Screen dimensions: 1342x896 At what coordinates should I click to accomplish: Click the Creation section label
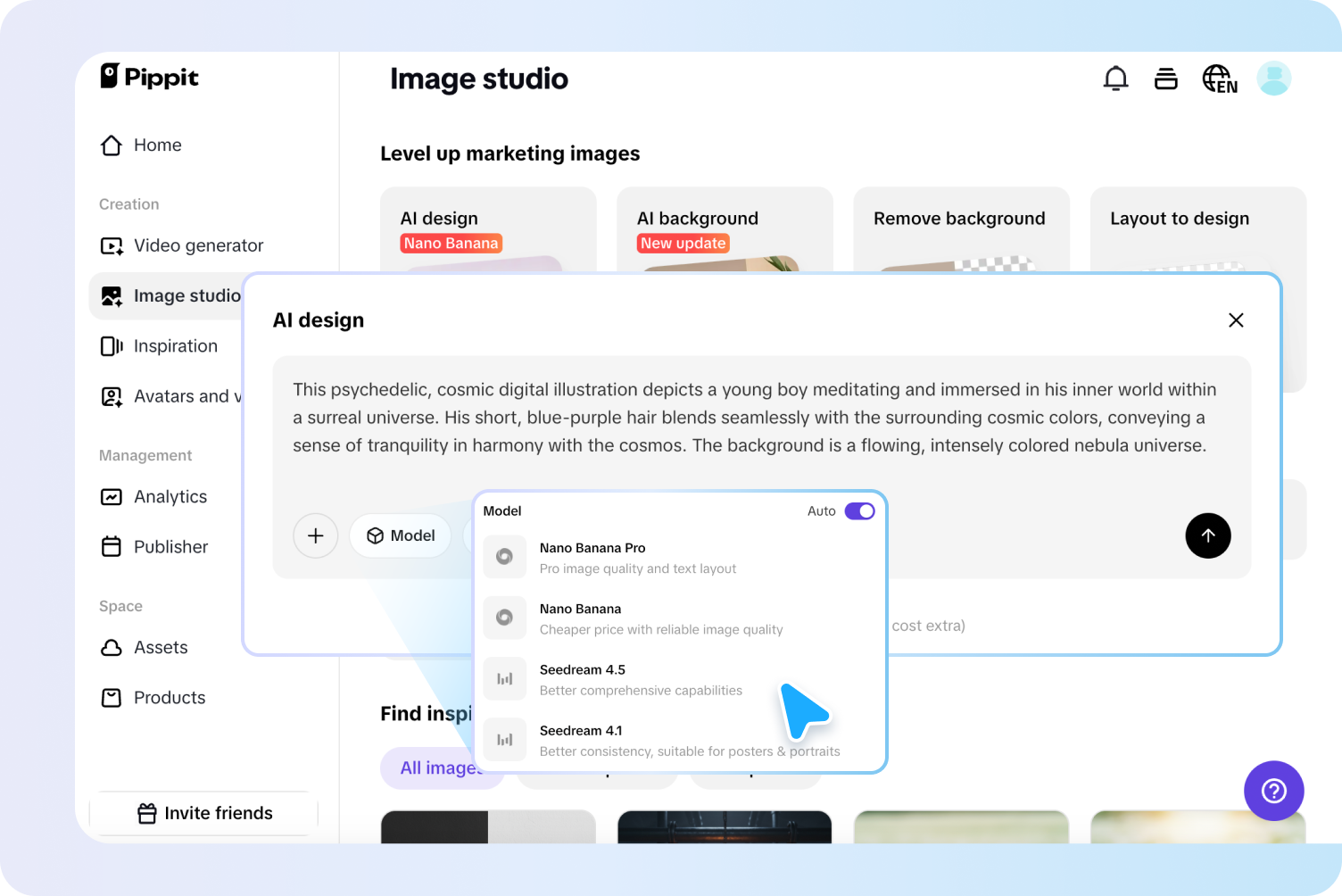click(x=129, y=204)
